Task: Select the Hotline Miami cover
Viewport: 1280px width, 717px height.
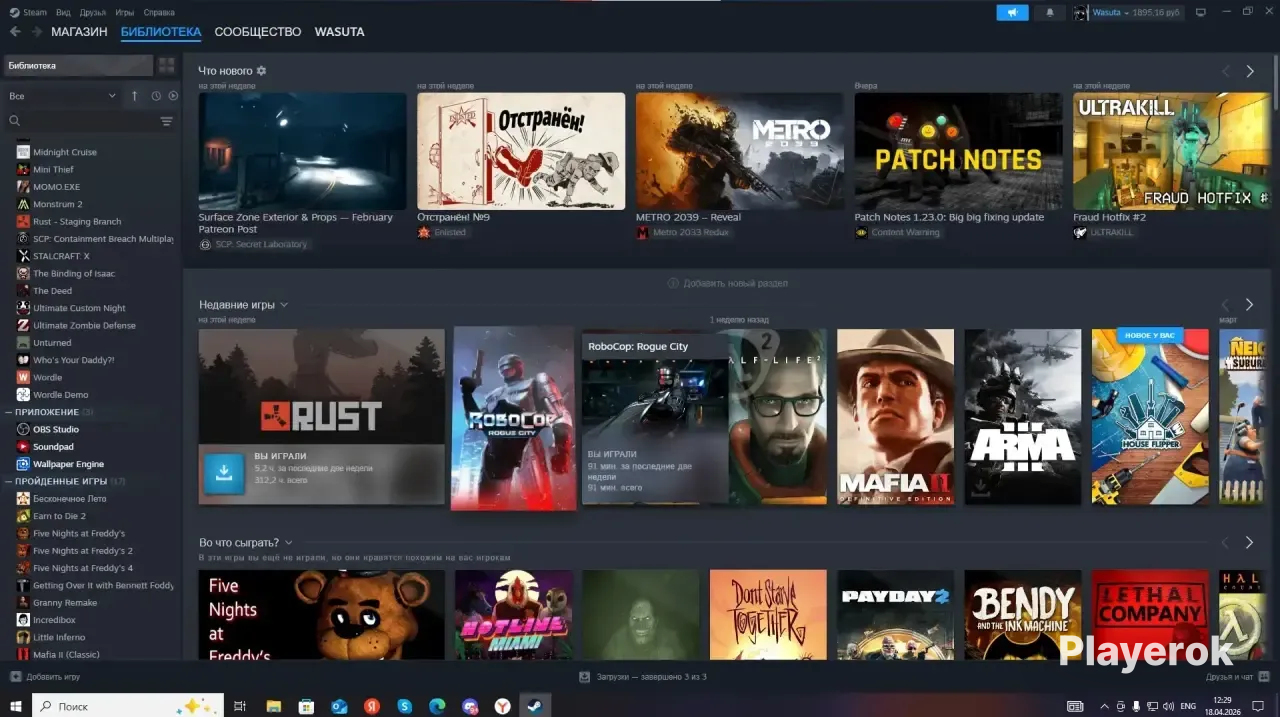Action: coord(514,614)
